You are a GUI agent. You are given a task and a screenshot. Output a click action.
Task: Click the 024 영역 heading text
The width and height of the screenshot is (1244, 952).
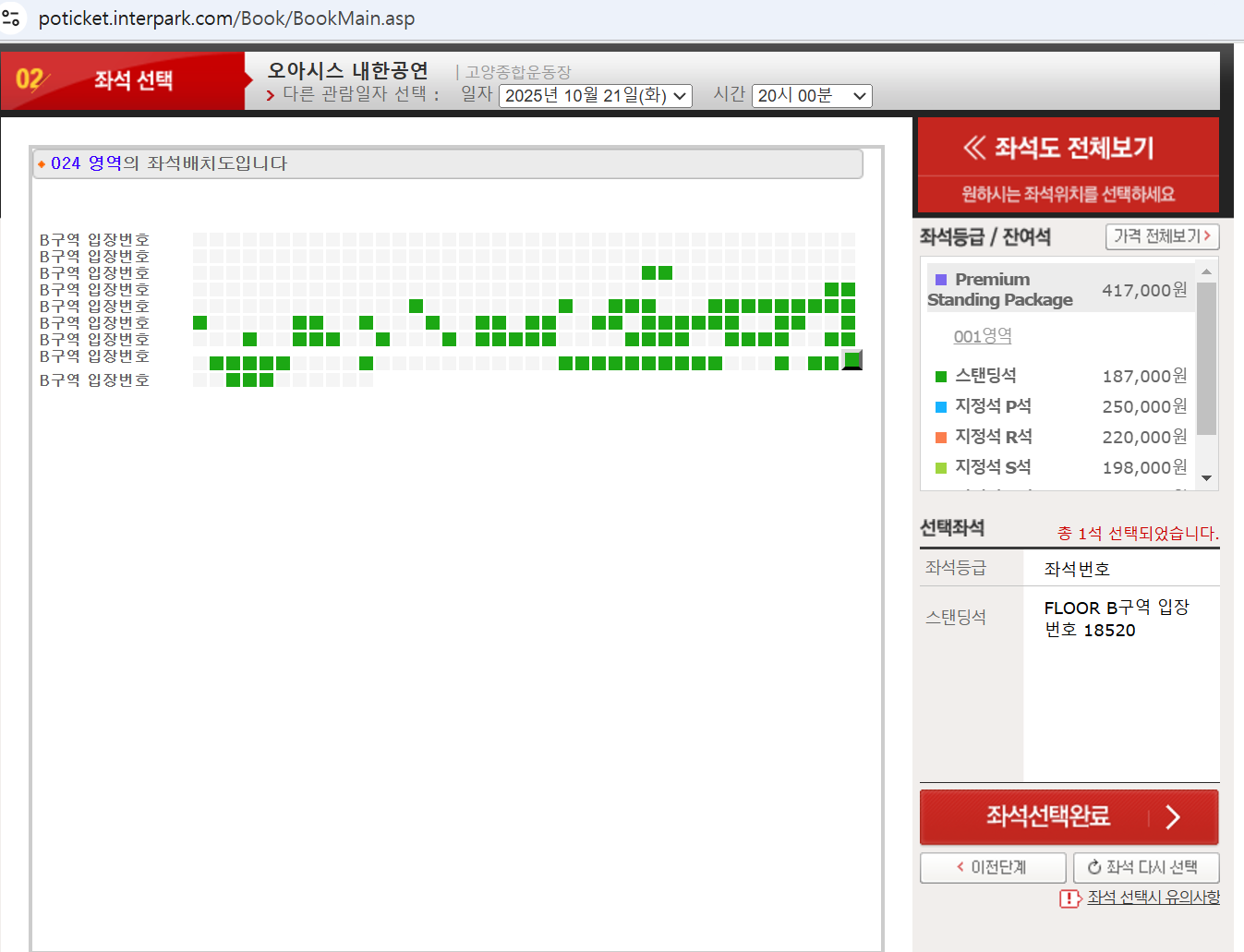[x=87, y=163]
